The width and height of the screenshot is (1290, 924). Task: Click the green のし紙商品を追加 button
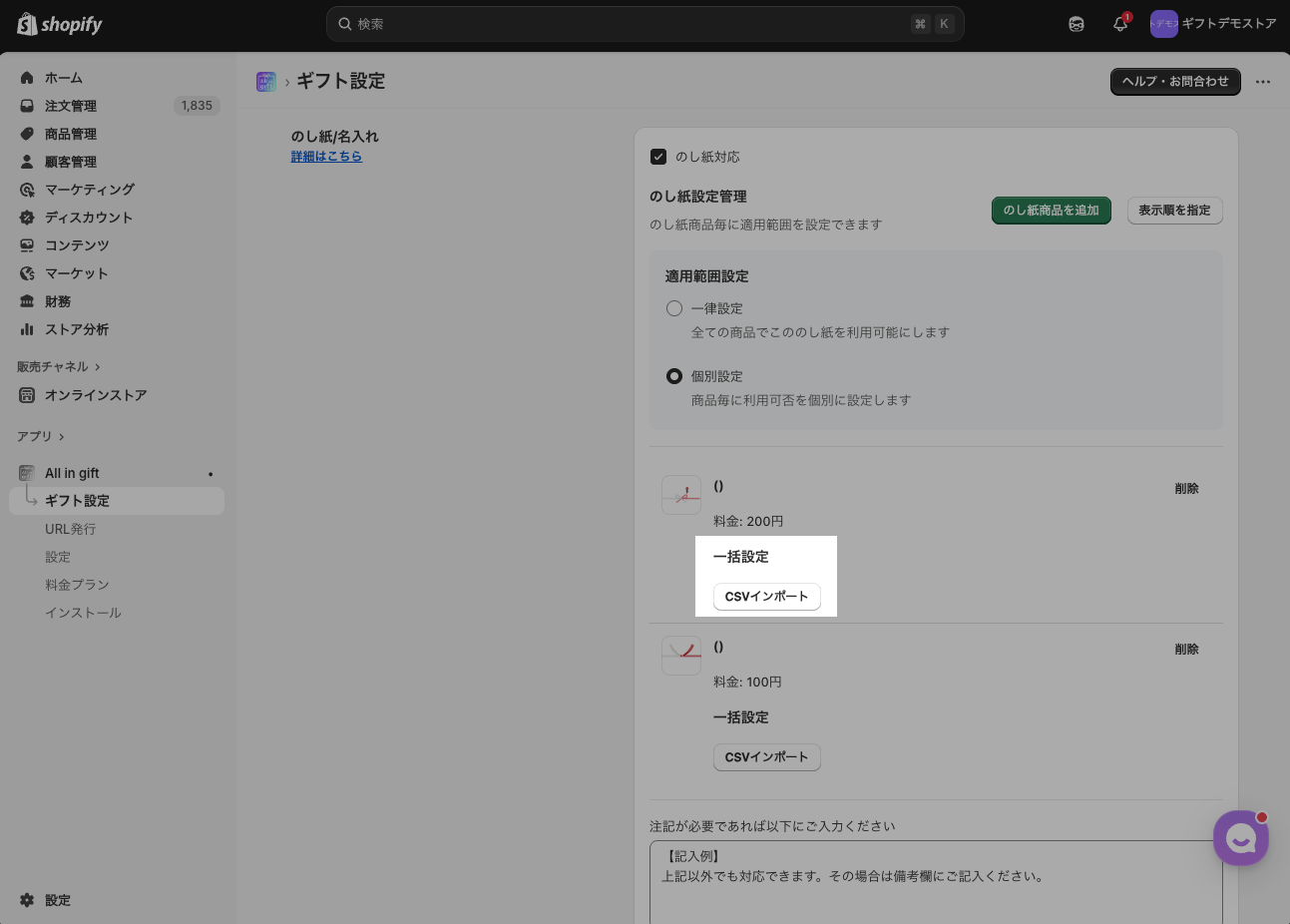(1051, 211)
